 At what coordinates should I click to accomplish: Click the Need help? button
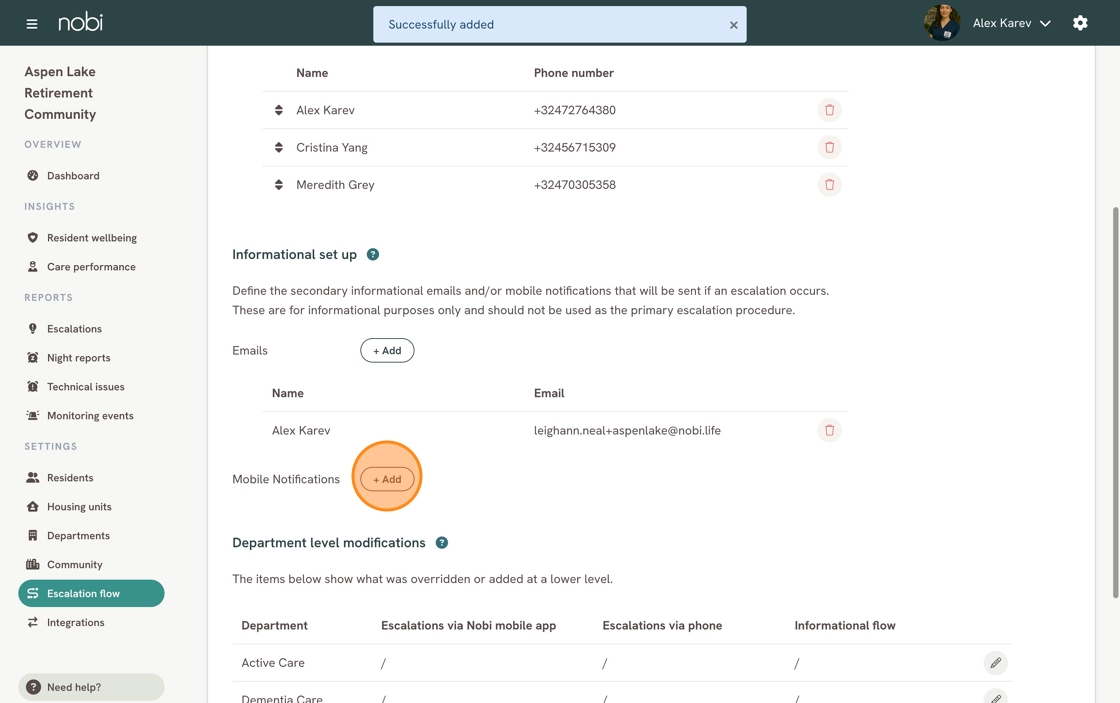pos(91,687)
